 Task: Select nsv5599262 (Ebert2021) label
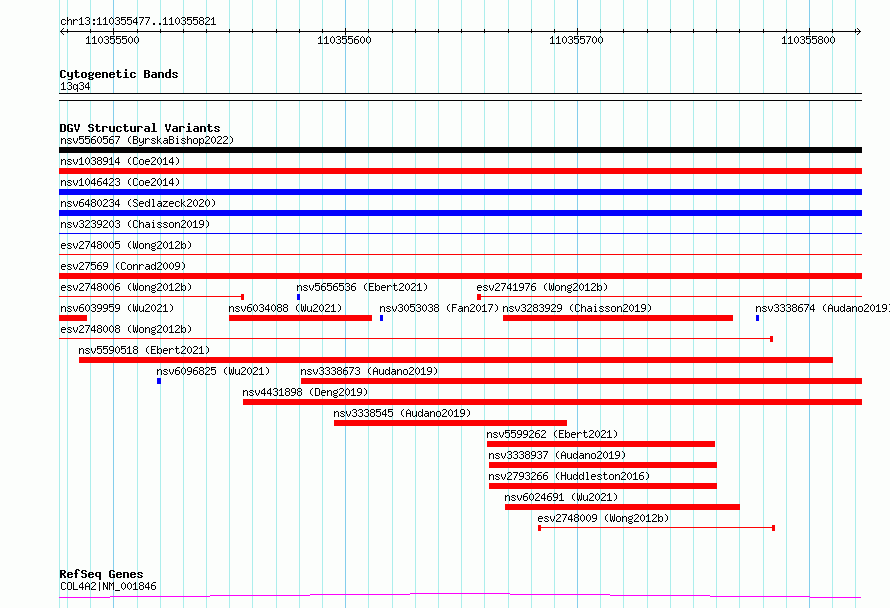(x=552, y=434)
